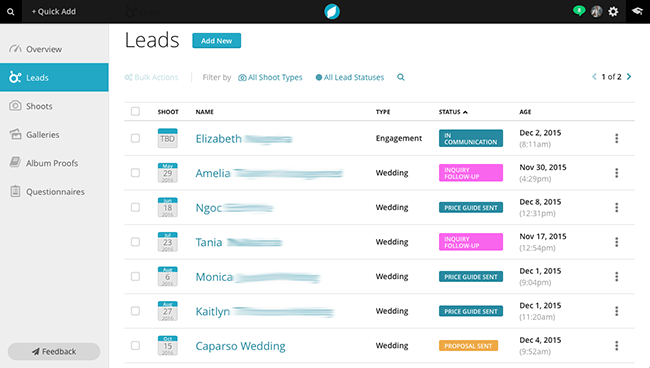This screenshot has width=650, height=368.
Task: Open the user avatar profile picture
Action: click(597, 11)
